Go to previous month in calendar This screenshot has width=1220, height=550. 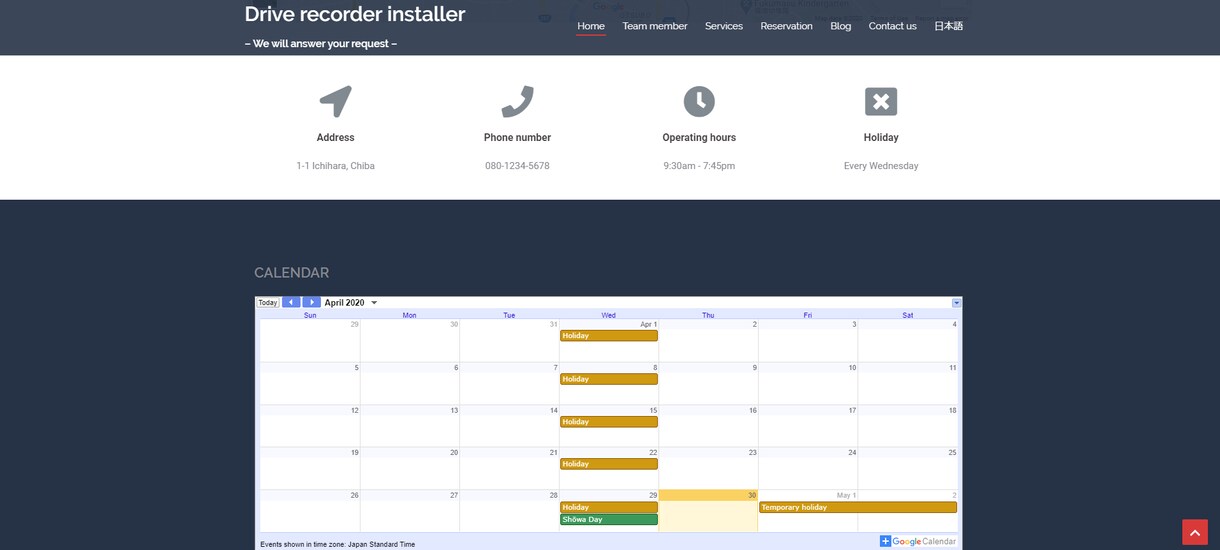point(291,302)
